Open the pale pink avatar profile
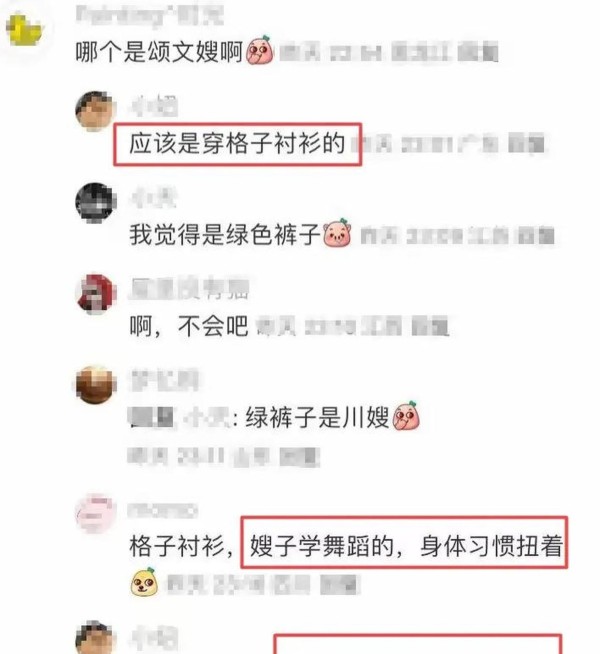Image resolution: width=600 pixels, height=654 pixels. pos(95,513)
